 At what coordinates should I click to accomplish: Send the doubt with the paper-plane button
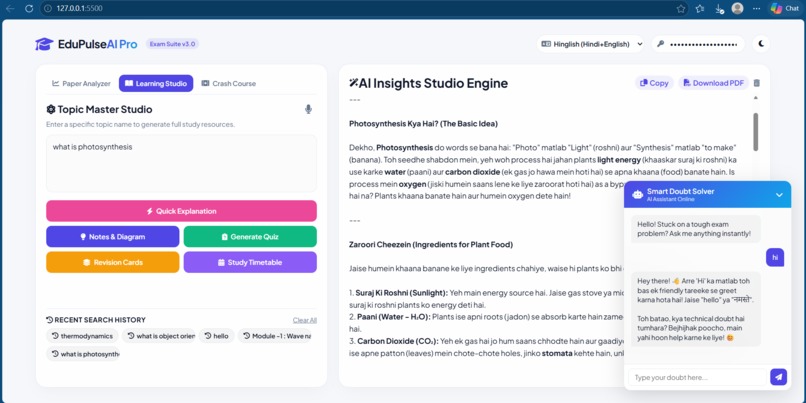778,377
